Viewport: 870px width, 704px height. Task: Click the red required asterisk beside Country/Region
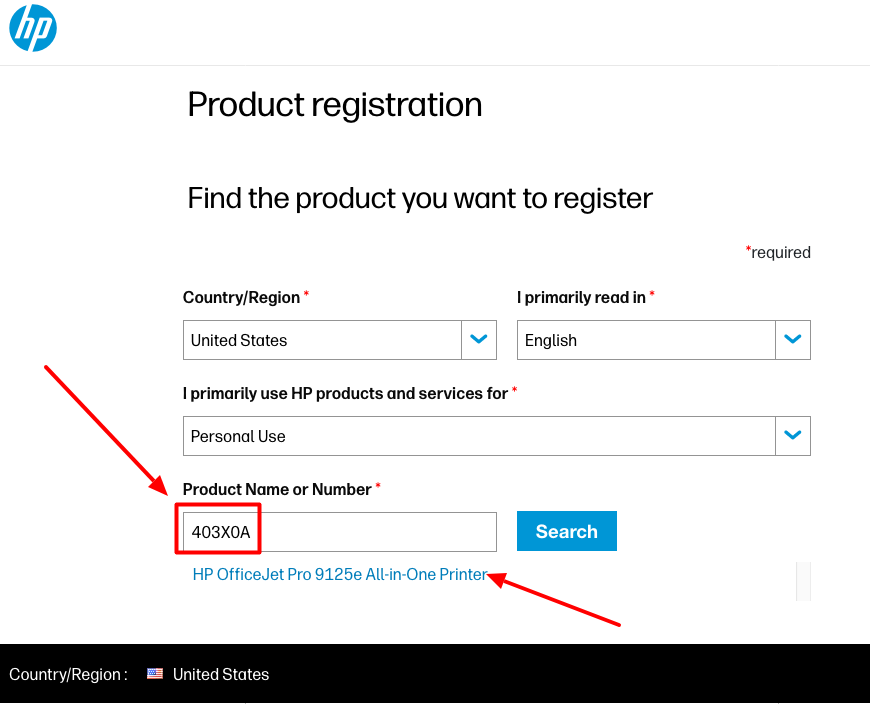point(306,291)
